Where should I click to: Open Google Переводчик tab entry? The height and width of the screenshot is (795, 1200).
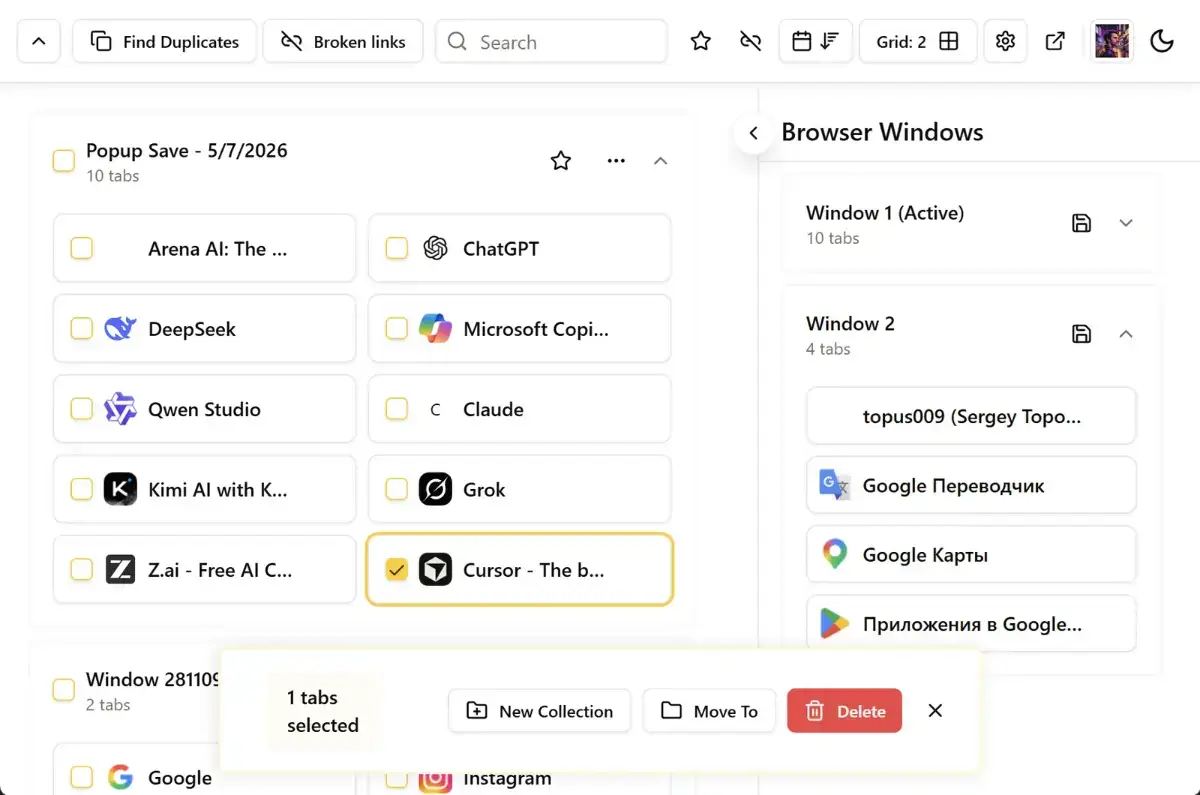click(x=971, y=485)
